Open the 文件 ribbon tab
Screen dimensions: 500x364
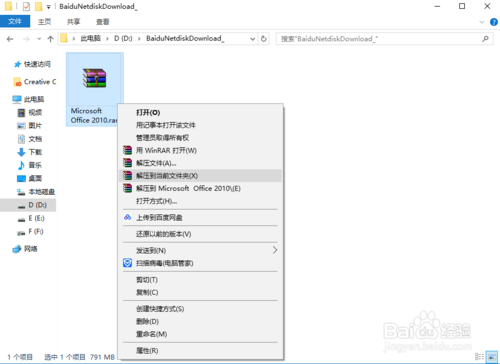coord(15,22)
